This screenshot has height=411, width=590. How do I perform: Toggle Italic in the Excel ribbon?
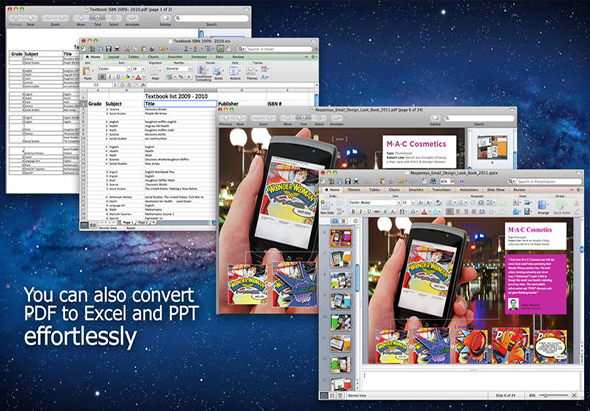[x=110, y=77]
